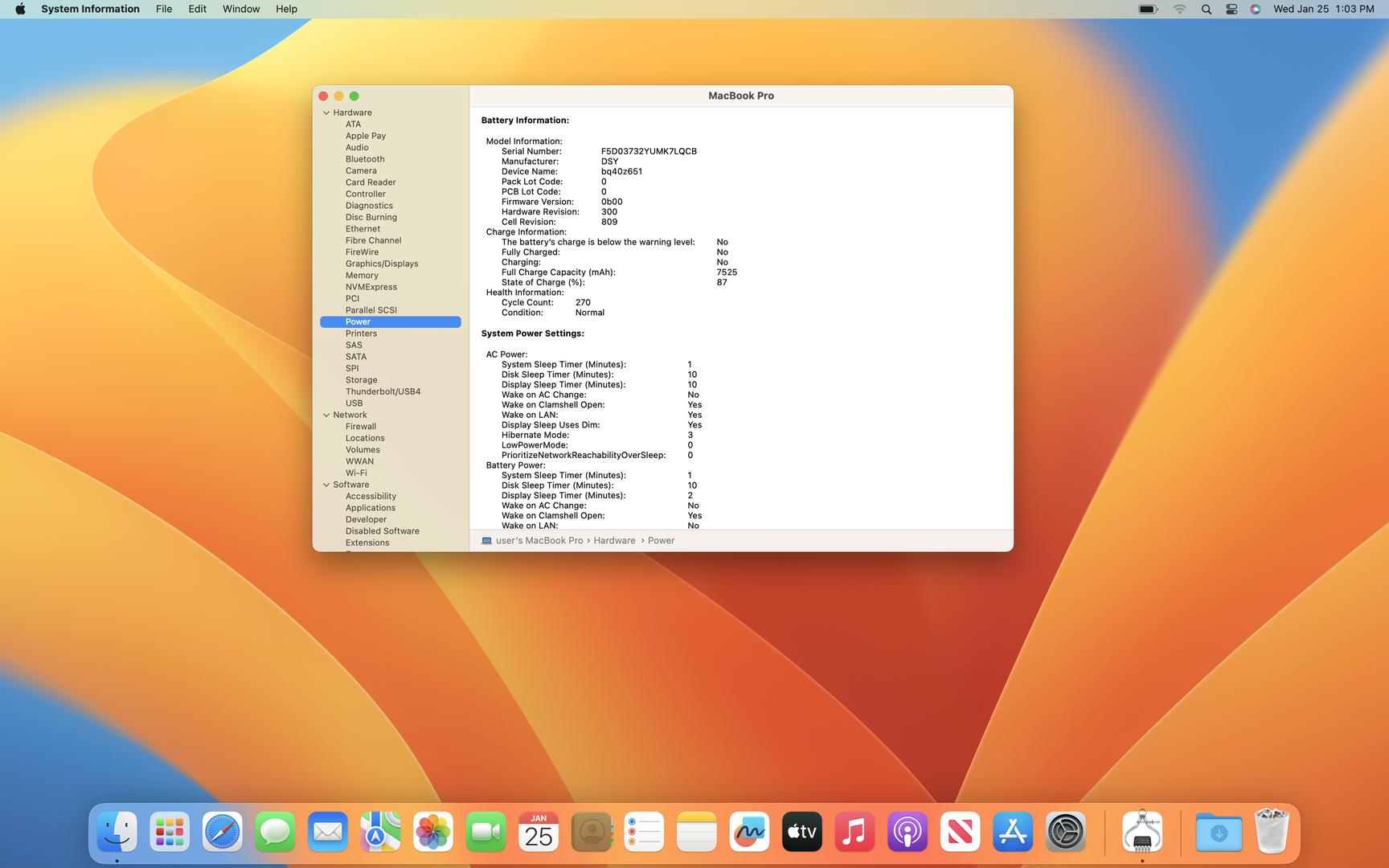The image size is (1389, 868).
Task: Click Device Name value bq40z651
Action: tap(621, 171)
